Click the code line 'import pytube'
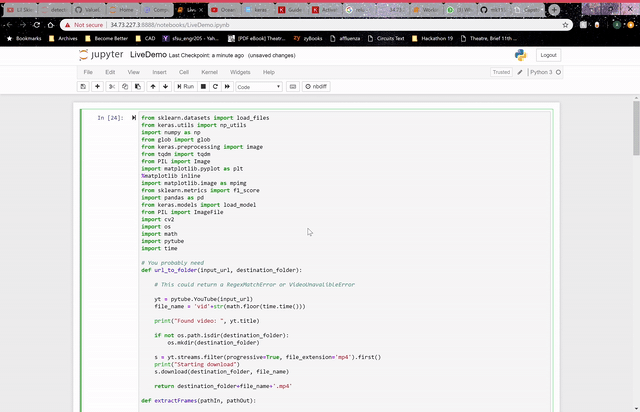The image size is (640, 412). 162,241
